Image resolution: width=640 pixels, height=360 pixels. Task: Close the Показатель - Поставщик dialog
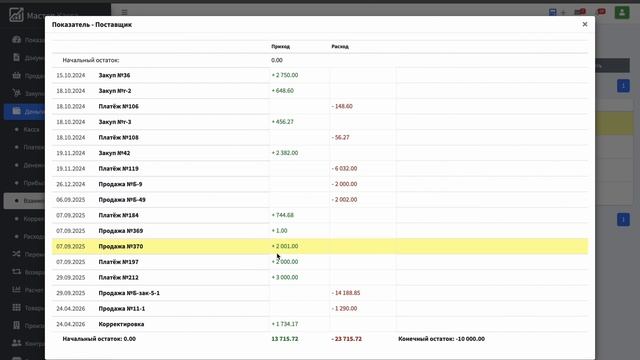pyautogui.click(x=584, y=24)
